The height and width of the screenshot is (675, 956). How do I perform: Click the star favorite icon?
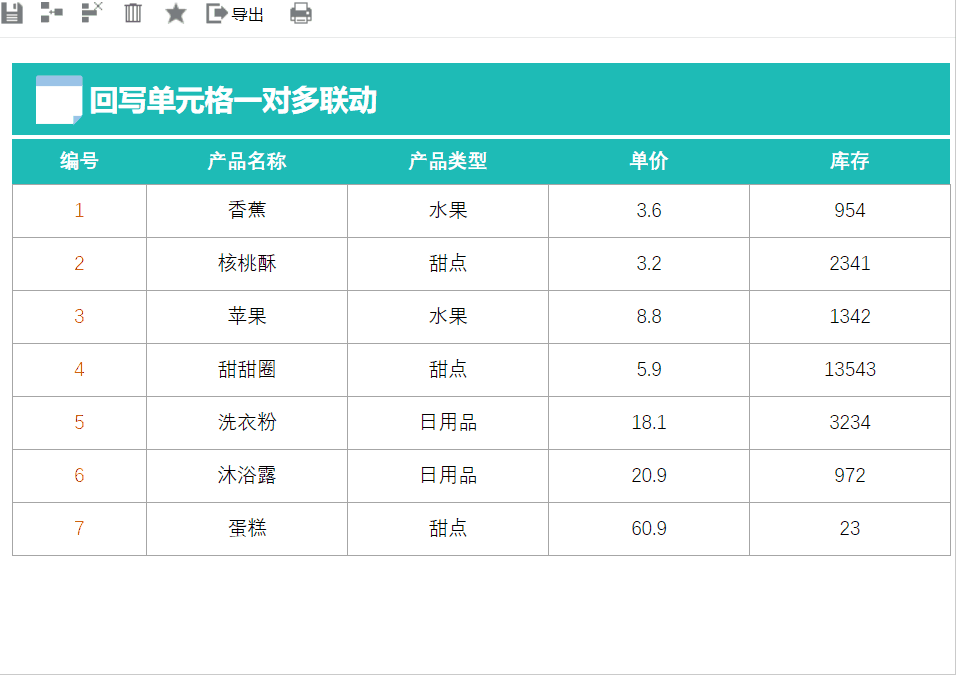coord(176,13)
